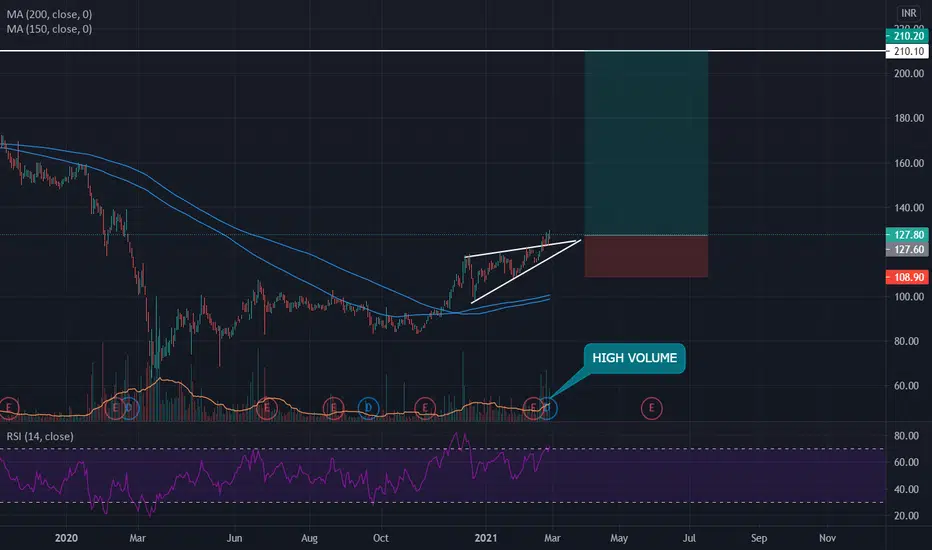Screen dimensions: 932x550
Task: Click the 210.10 horizontal line price label
Action: pyautogui.click(x=907, y=52)
